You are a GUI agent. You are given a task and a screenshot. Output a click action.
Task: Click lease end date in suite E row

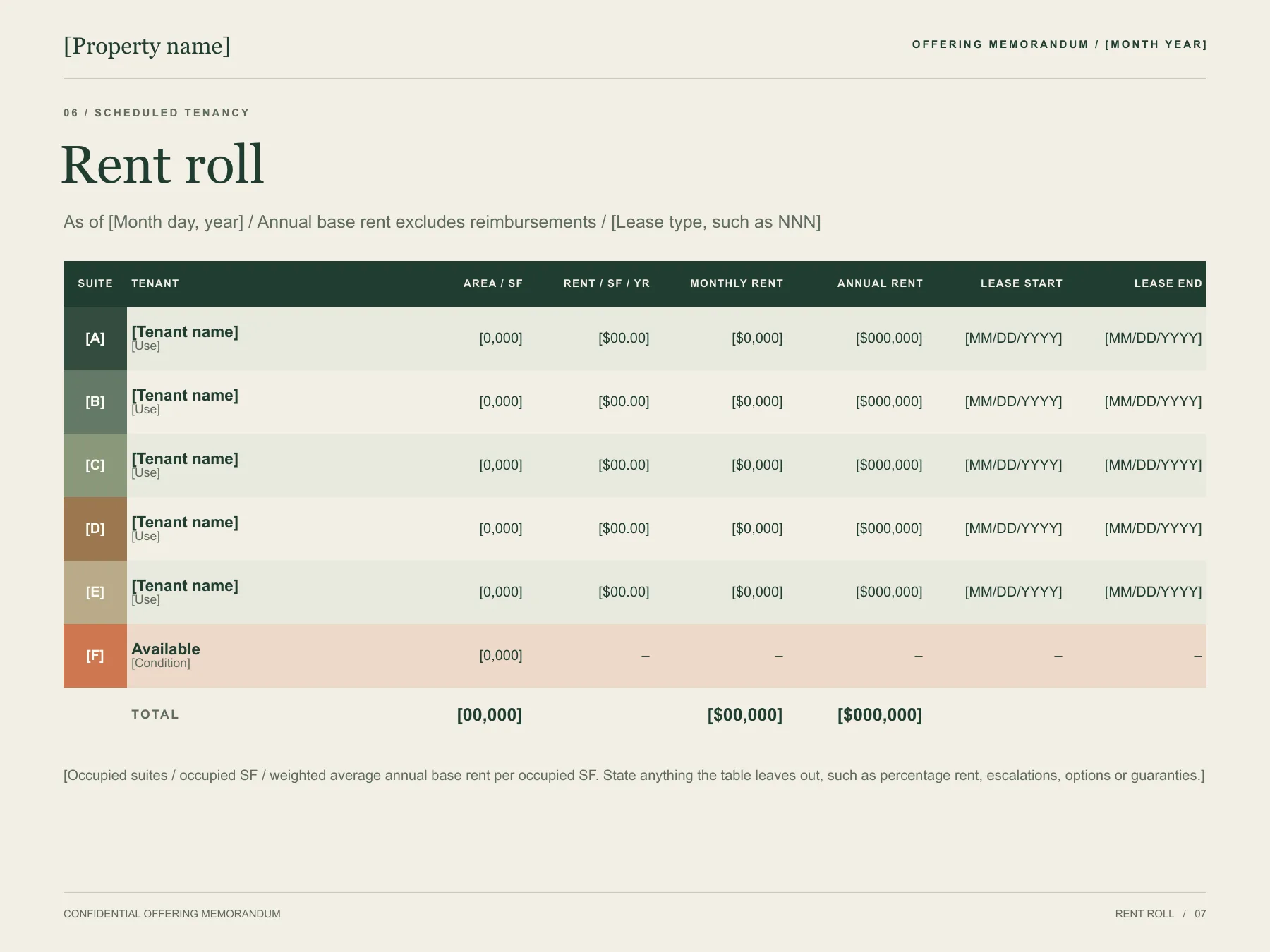pyautogui.click(x=1153, y=592)
